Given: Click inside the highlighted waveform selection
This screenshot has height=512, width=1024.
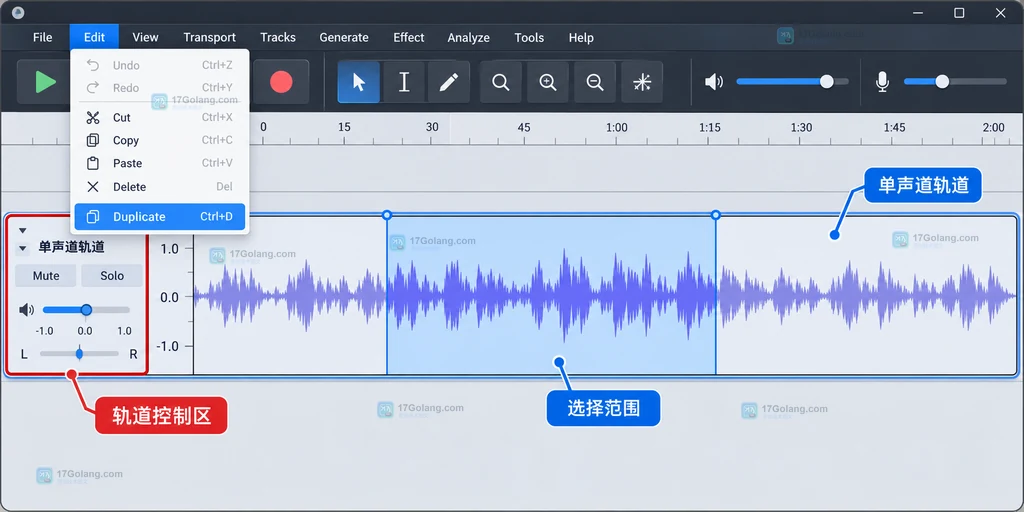Looking at the screenshot, I should 551,295.
